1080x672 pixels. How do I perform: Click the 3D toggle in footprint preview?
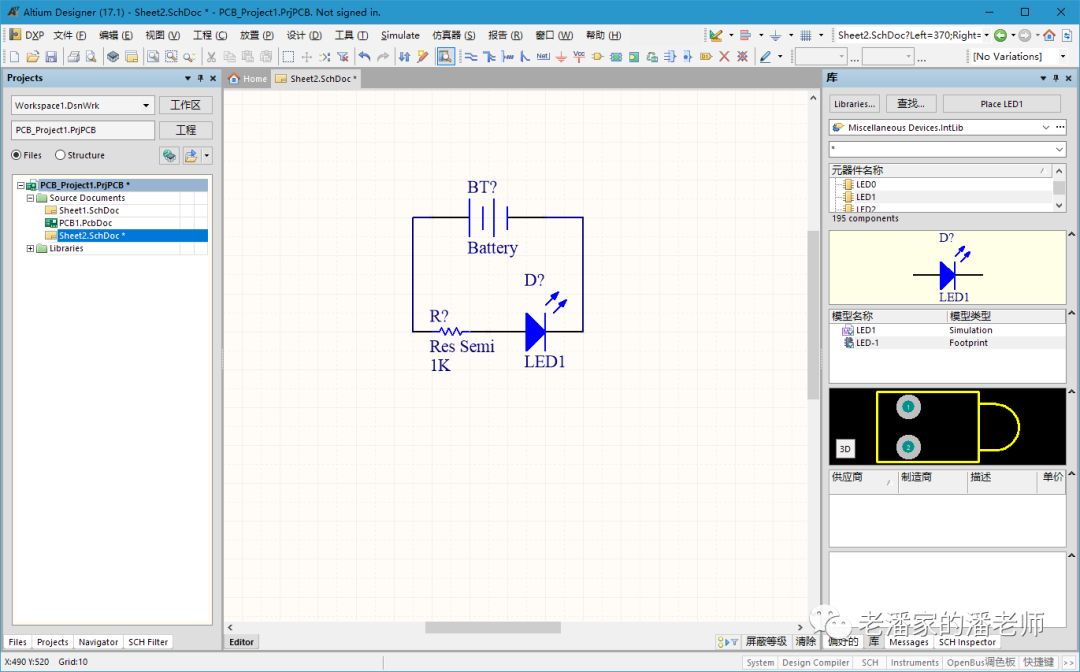coord(845,449)
